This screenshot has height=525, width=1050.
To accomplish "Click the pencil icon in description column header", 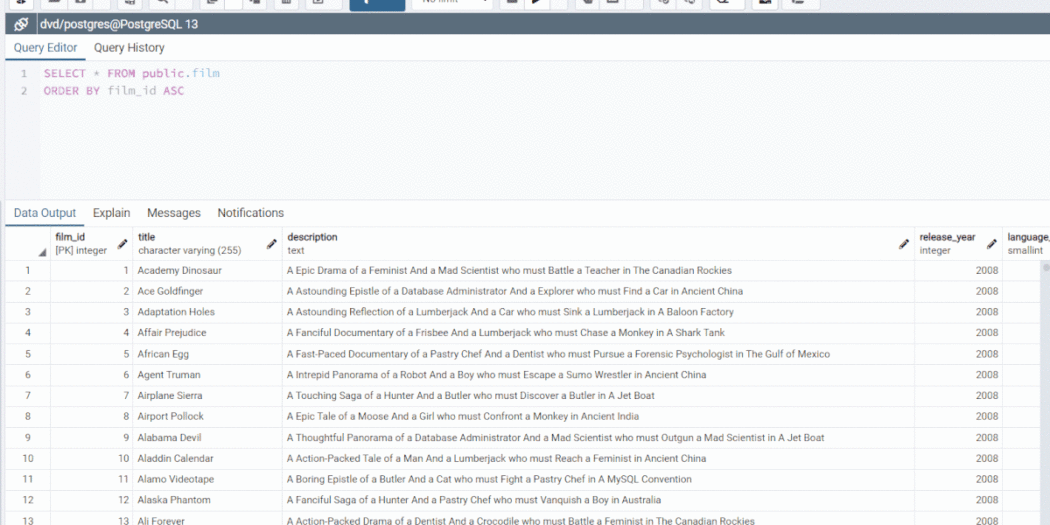I will pyautogui.click(x=904, y=244).
